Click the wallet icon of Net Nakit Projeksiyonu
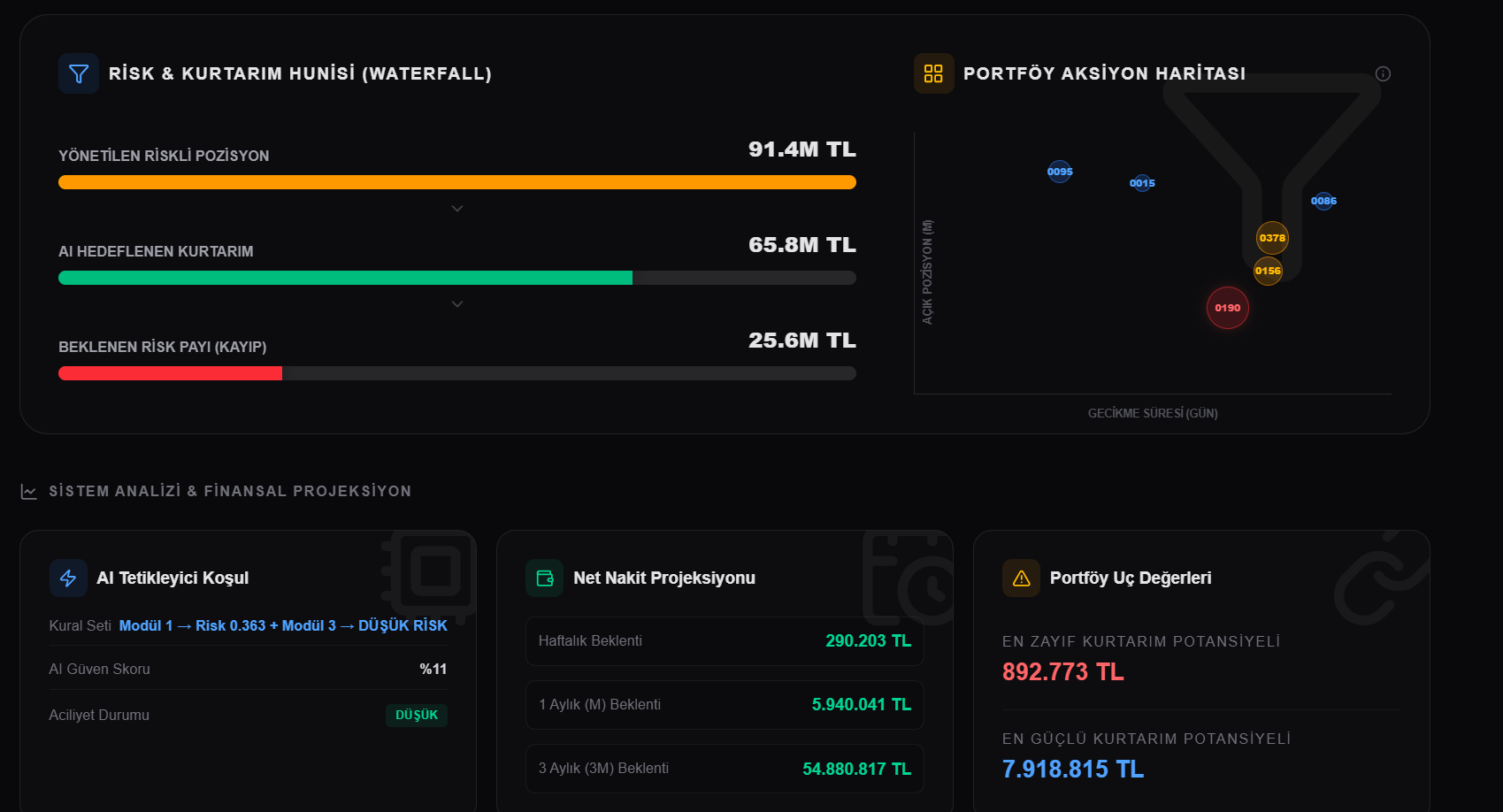 coord(545,578)
